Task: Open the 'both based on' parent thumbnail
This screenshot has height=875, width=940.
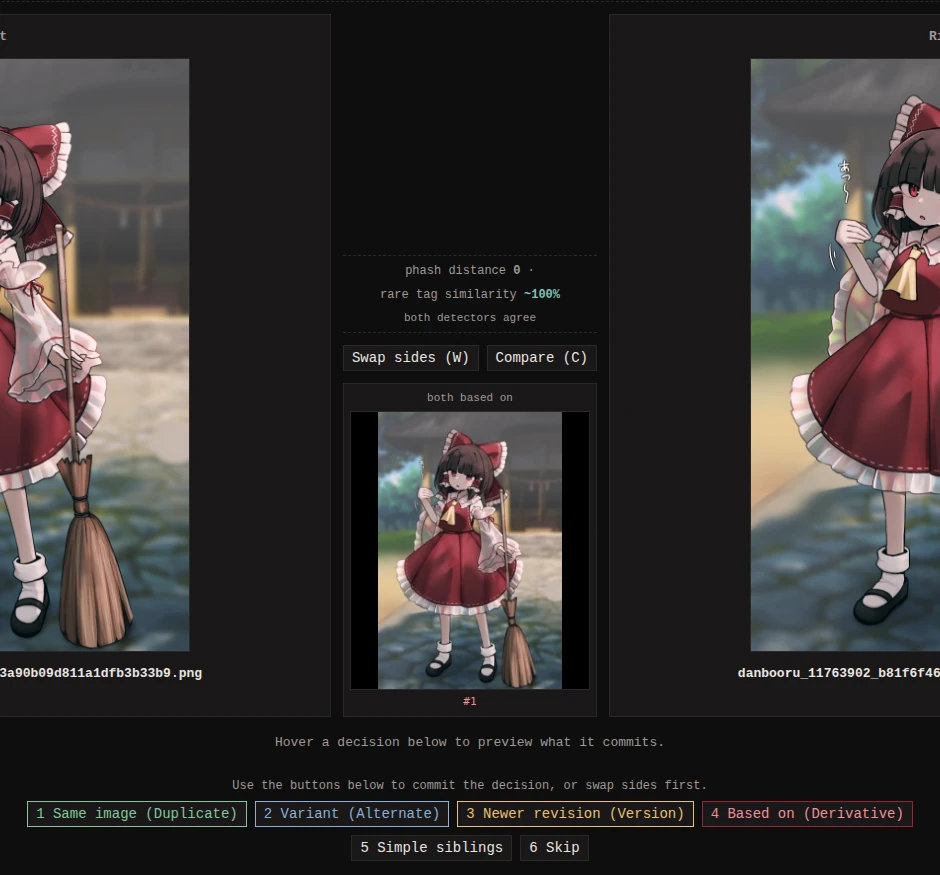Action: coord(470,550)
